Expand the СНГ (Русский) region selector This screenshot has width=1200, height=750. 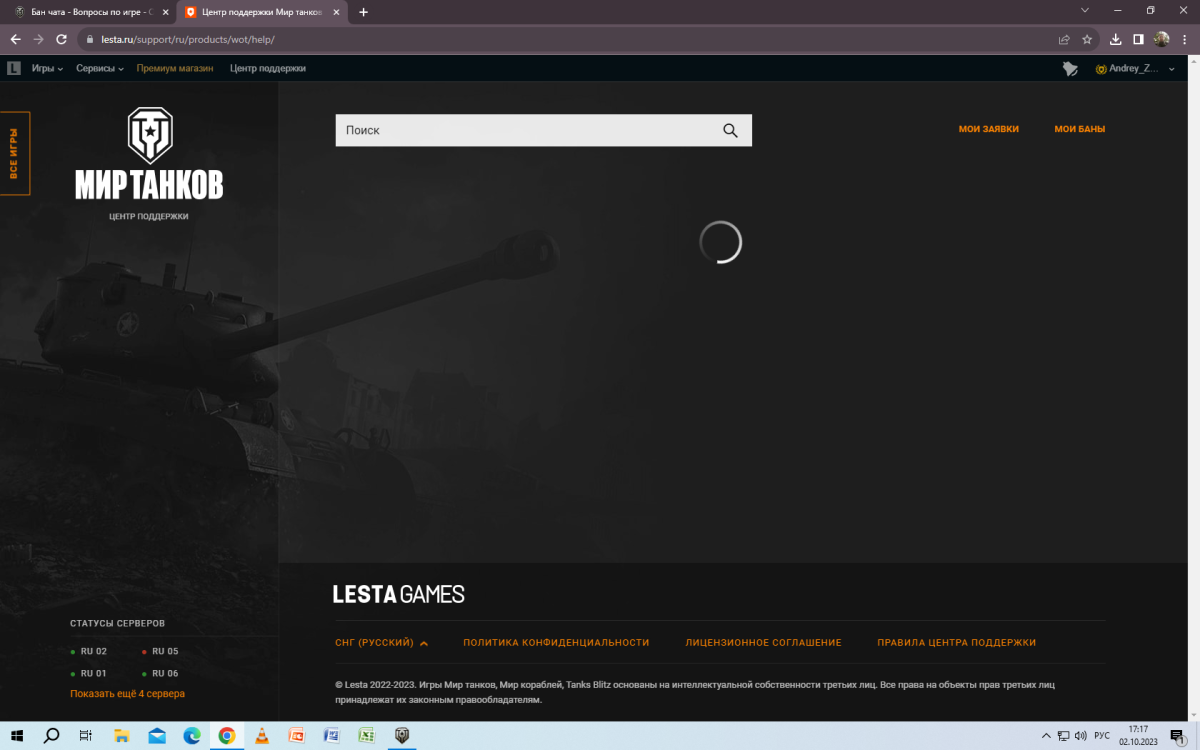[x=382, y=643]
